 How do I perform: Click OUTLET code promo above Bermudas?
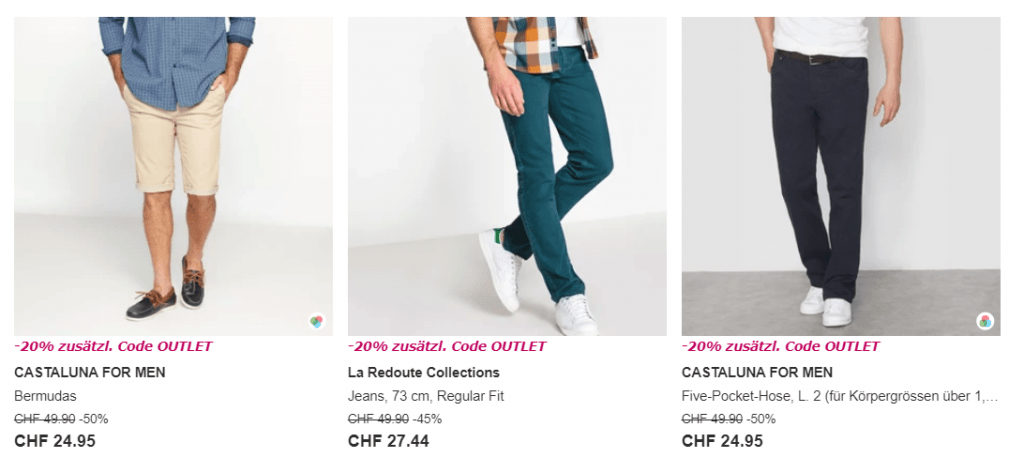(113, 347)
